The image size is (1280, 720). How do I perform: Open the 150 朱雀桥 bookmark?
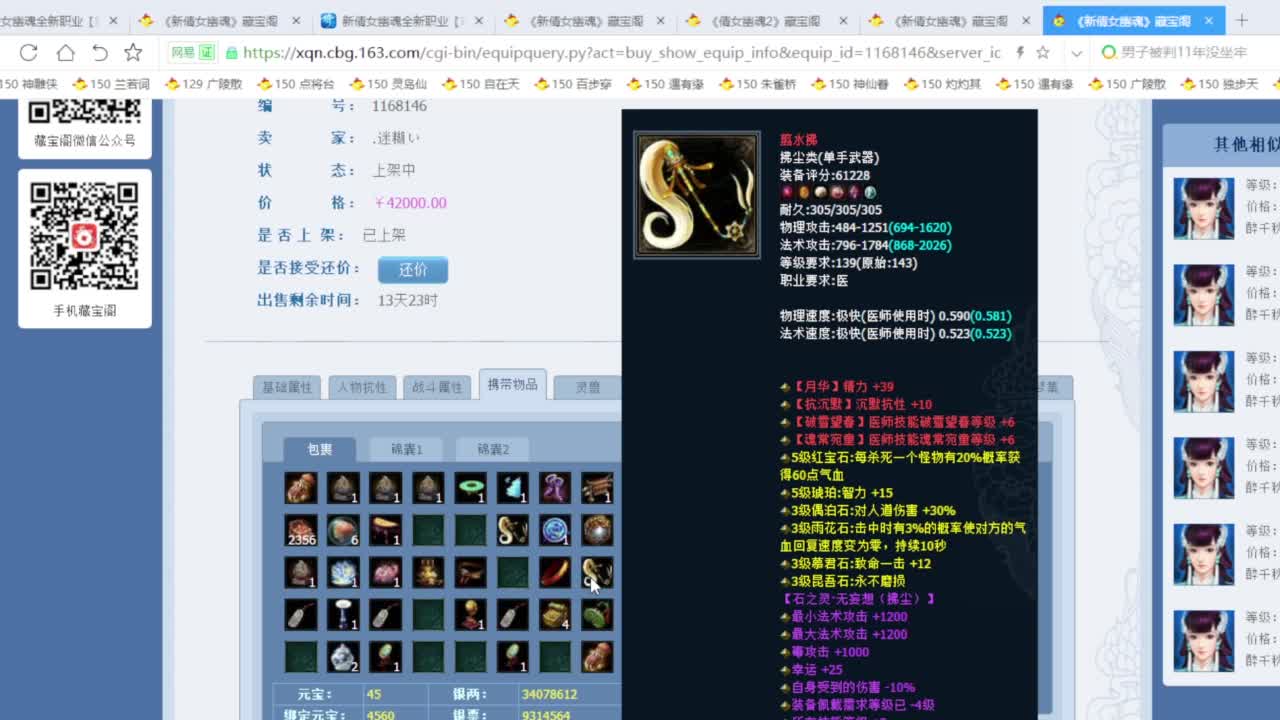tap(757, 85)
